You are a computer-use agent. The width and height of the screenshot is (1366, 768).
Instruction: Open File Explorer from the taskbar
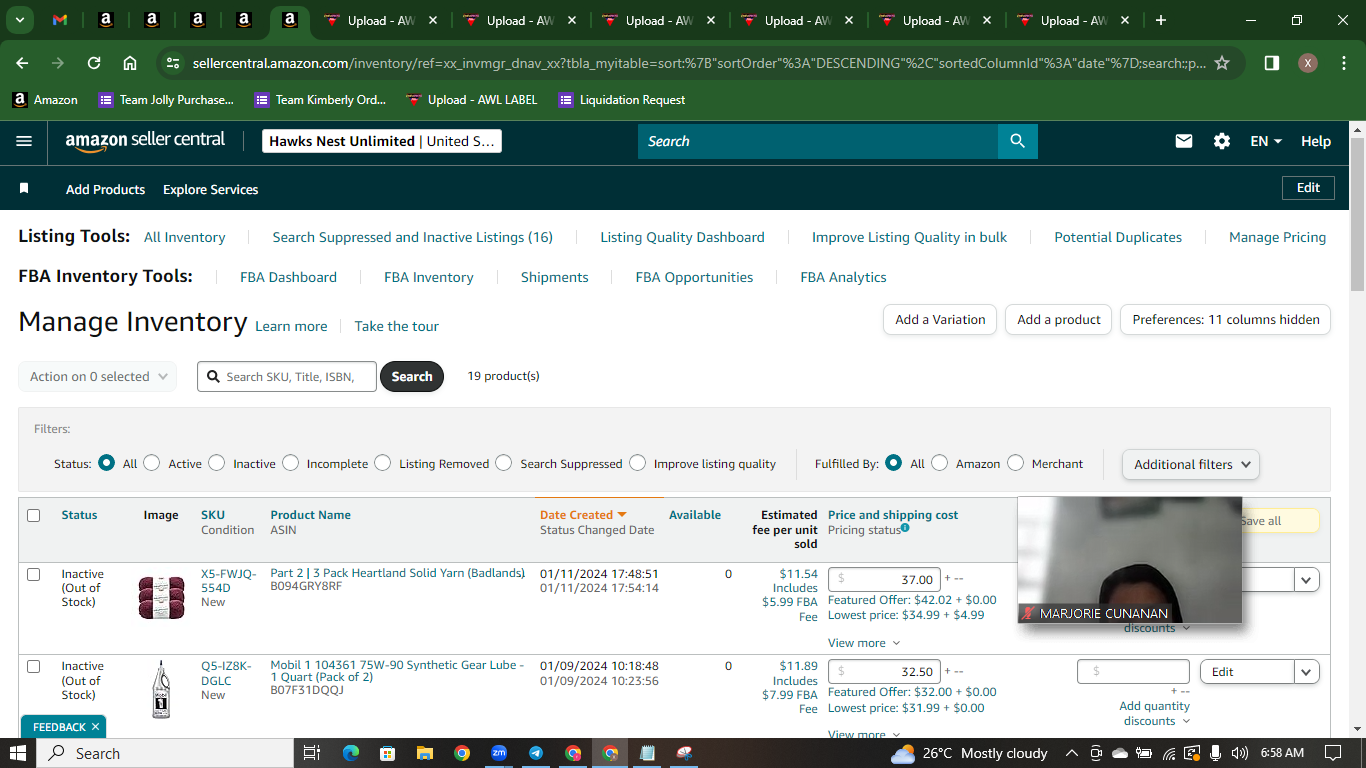pos(425,753)
